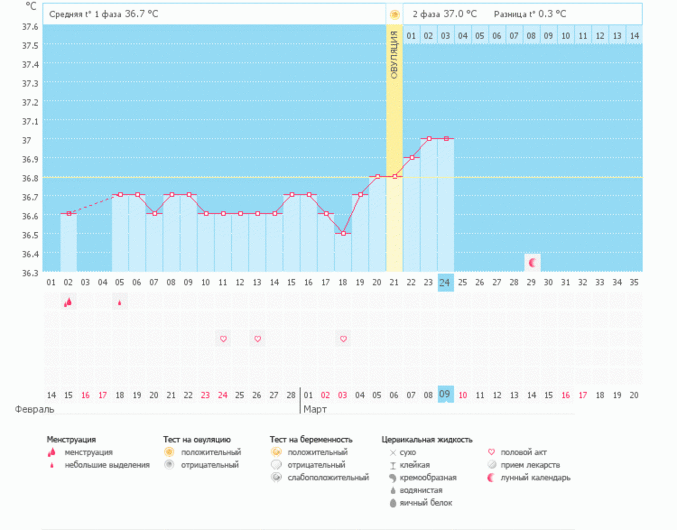Click the прием лекарств legend icon
Screen dimensions: 677x530
[x=491, y=465]
